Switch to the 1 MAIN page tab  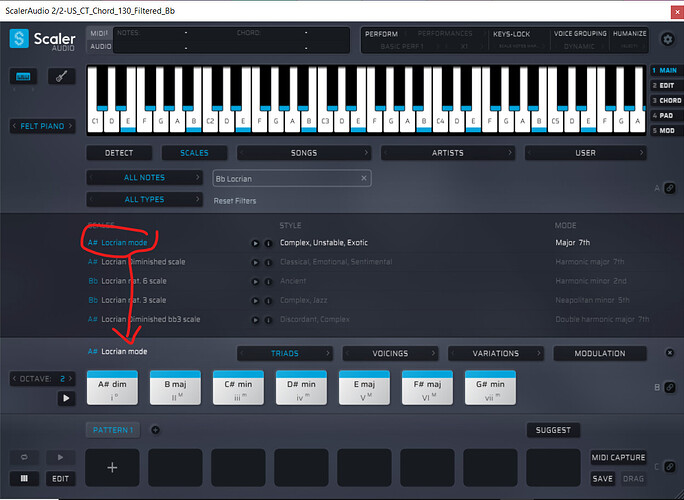coord(667,70)
